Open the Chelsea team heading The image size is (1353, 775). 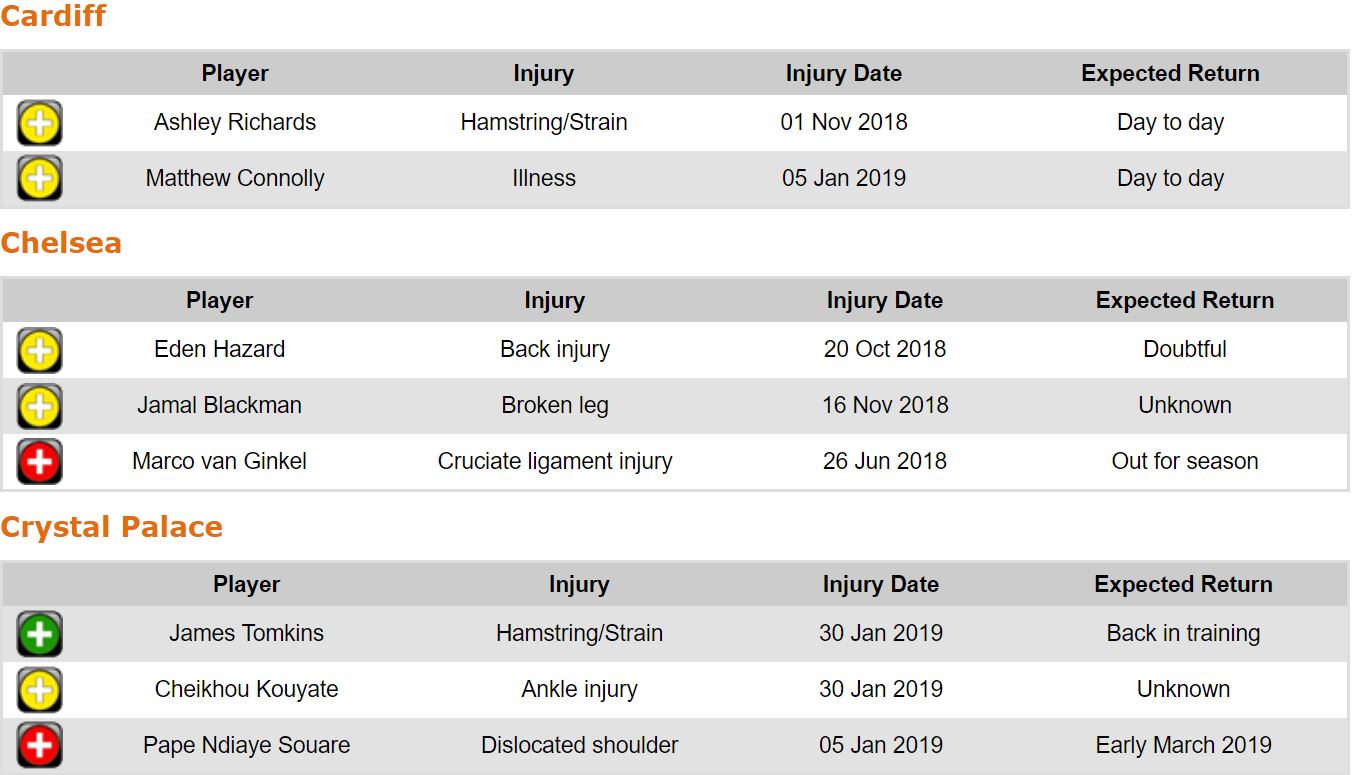coord(61,243)
